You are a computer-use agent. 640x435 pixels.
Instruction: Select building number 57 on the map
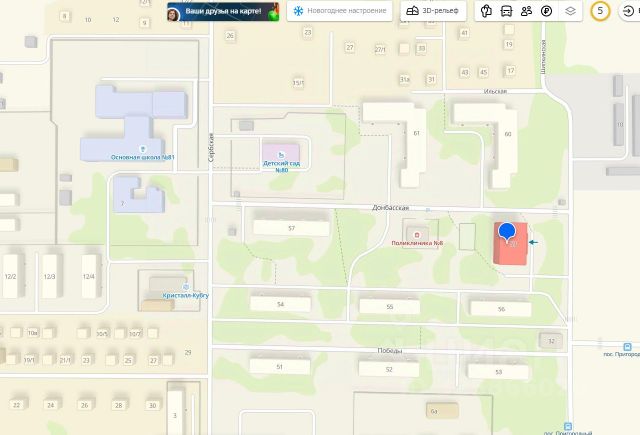291,228
